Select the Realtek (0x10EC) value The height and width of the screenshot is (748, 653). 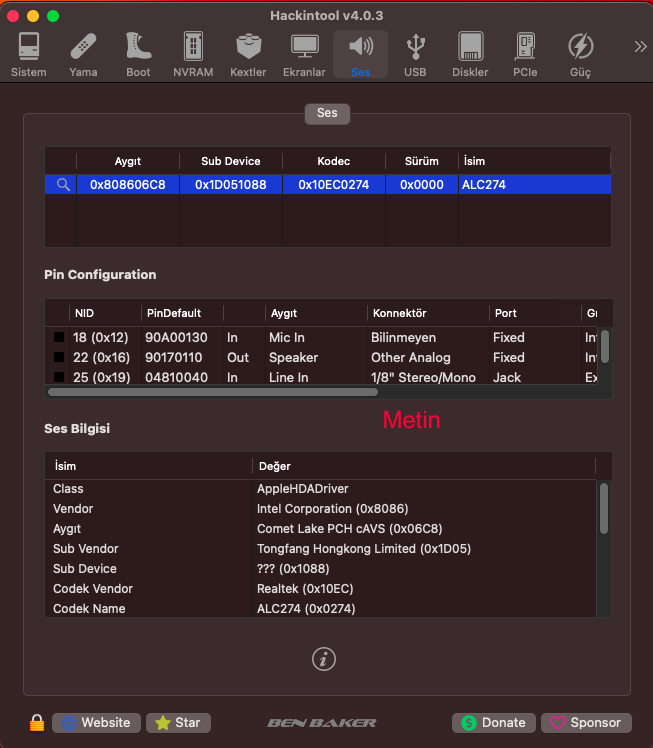click(x=305, y=589)
